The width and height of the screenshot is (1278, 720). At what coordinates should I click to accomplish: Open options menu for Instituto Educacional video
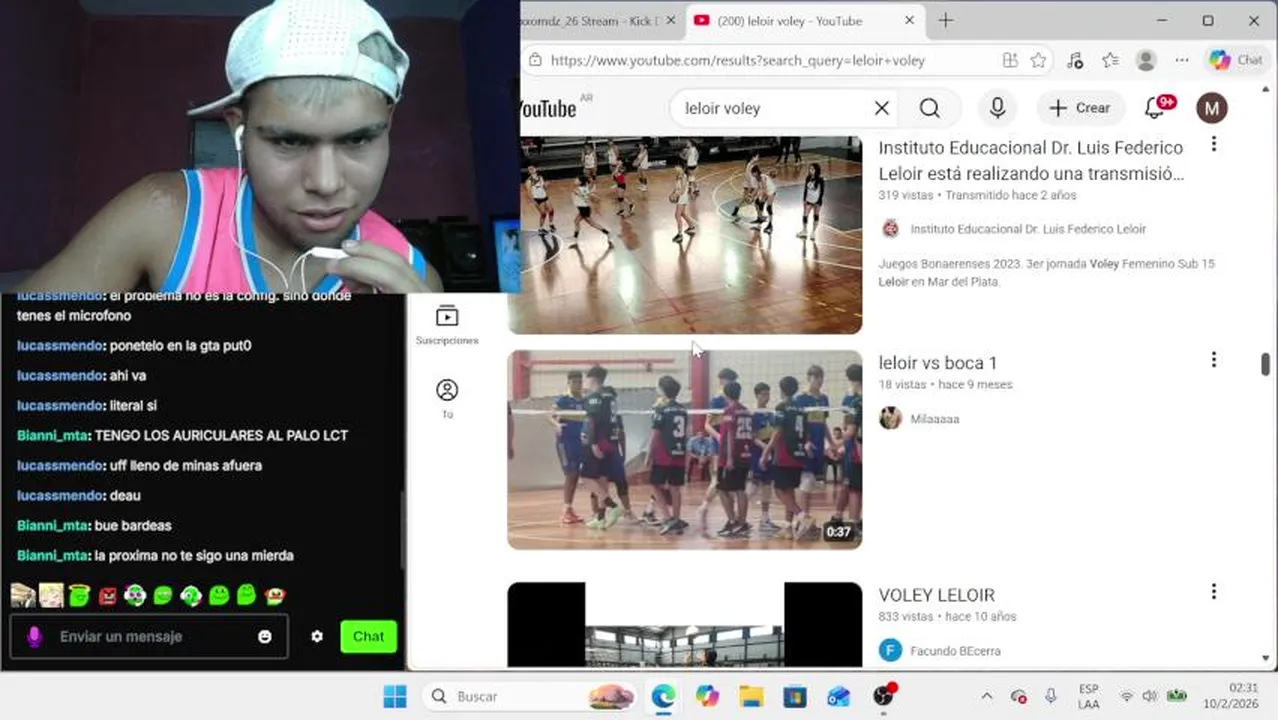1213,144
